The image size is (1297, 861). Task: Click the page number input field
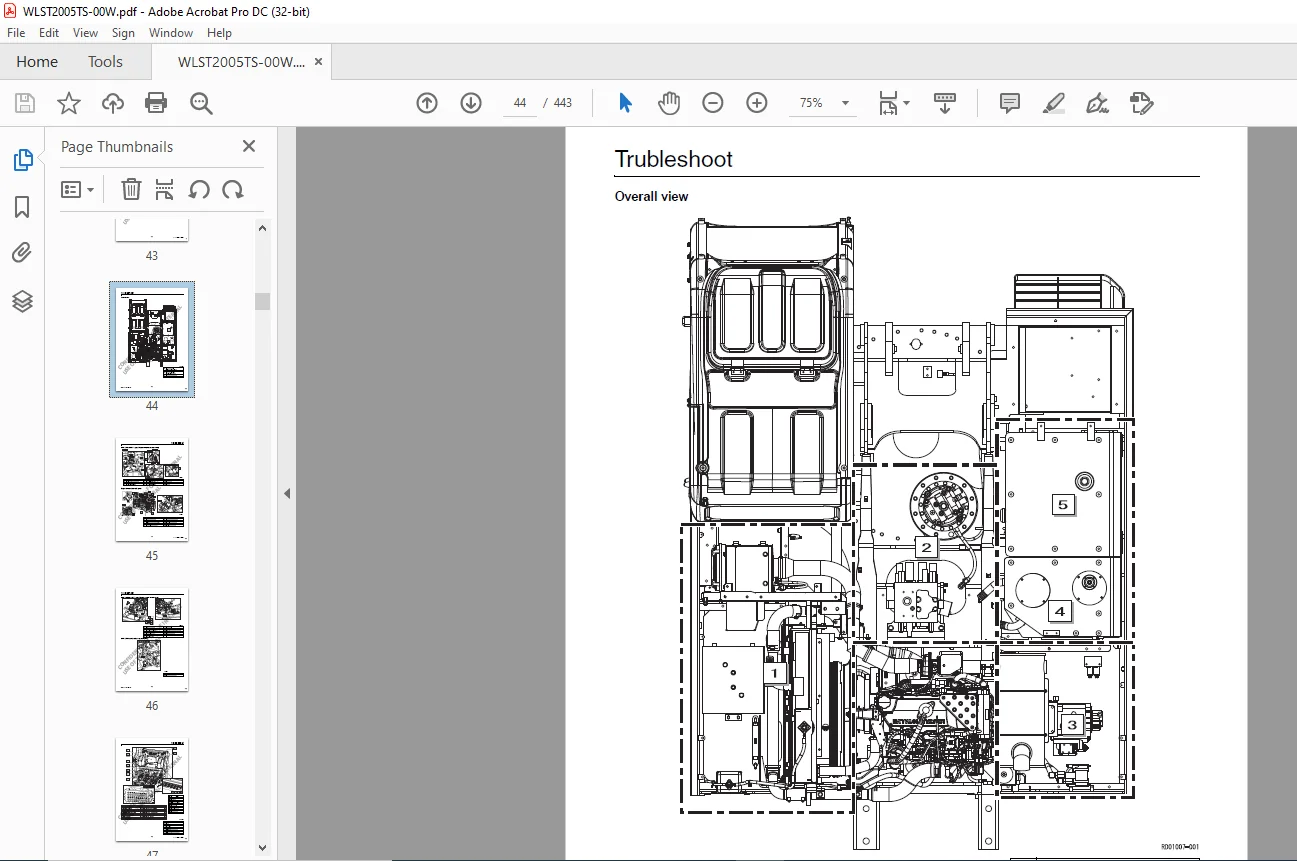520,103
